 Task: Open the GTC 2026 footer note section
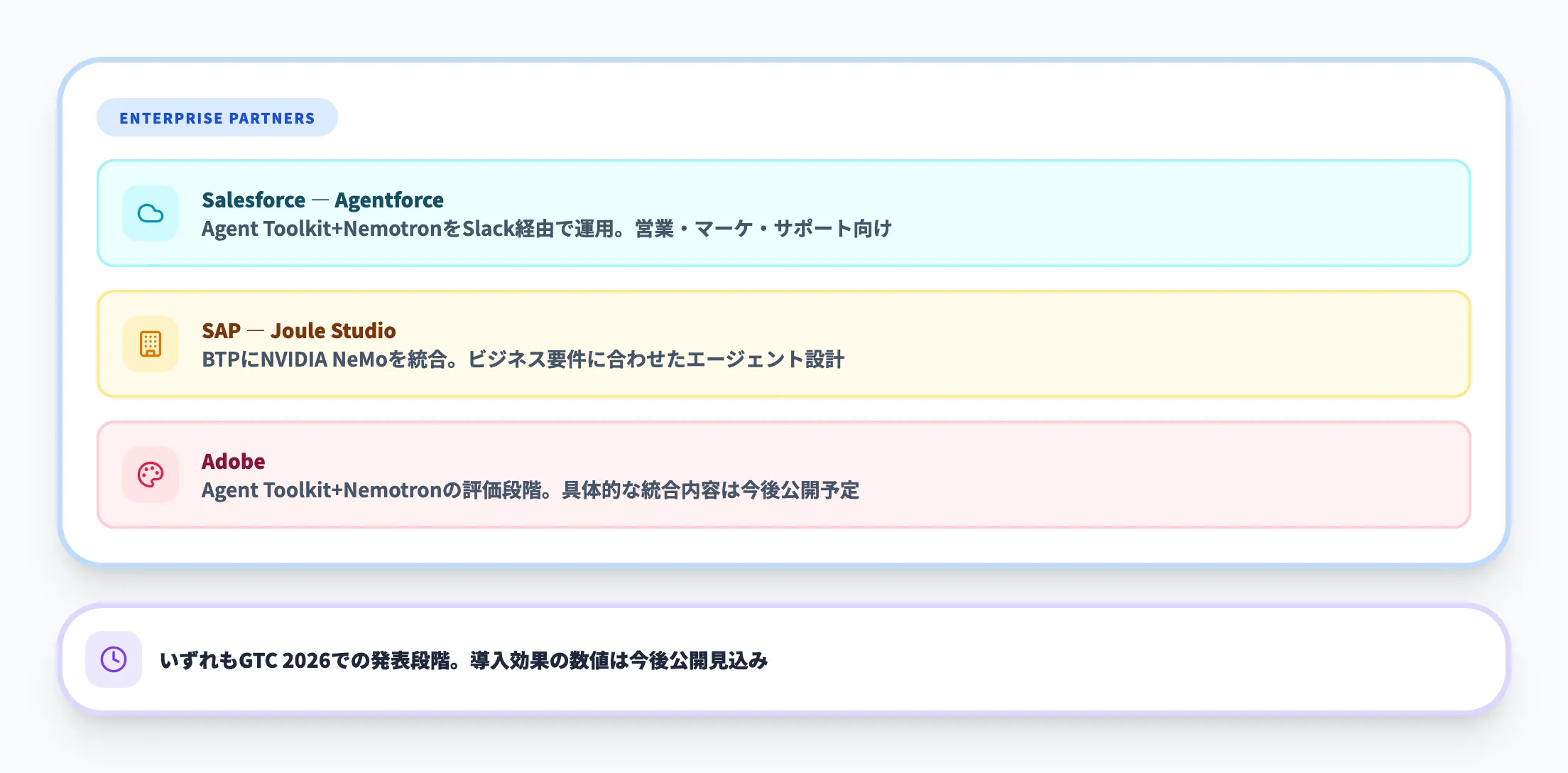coord(781,659)
